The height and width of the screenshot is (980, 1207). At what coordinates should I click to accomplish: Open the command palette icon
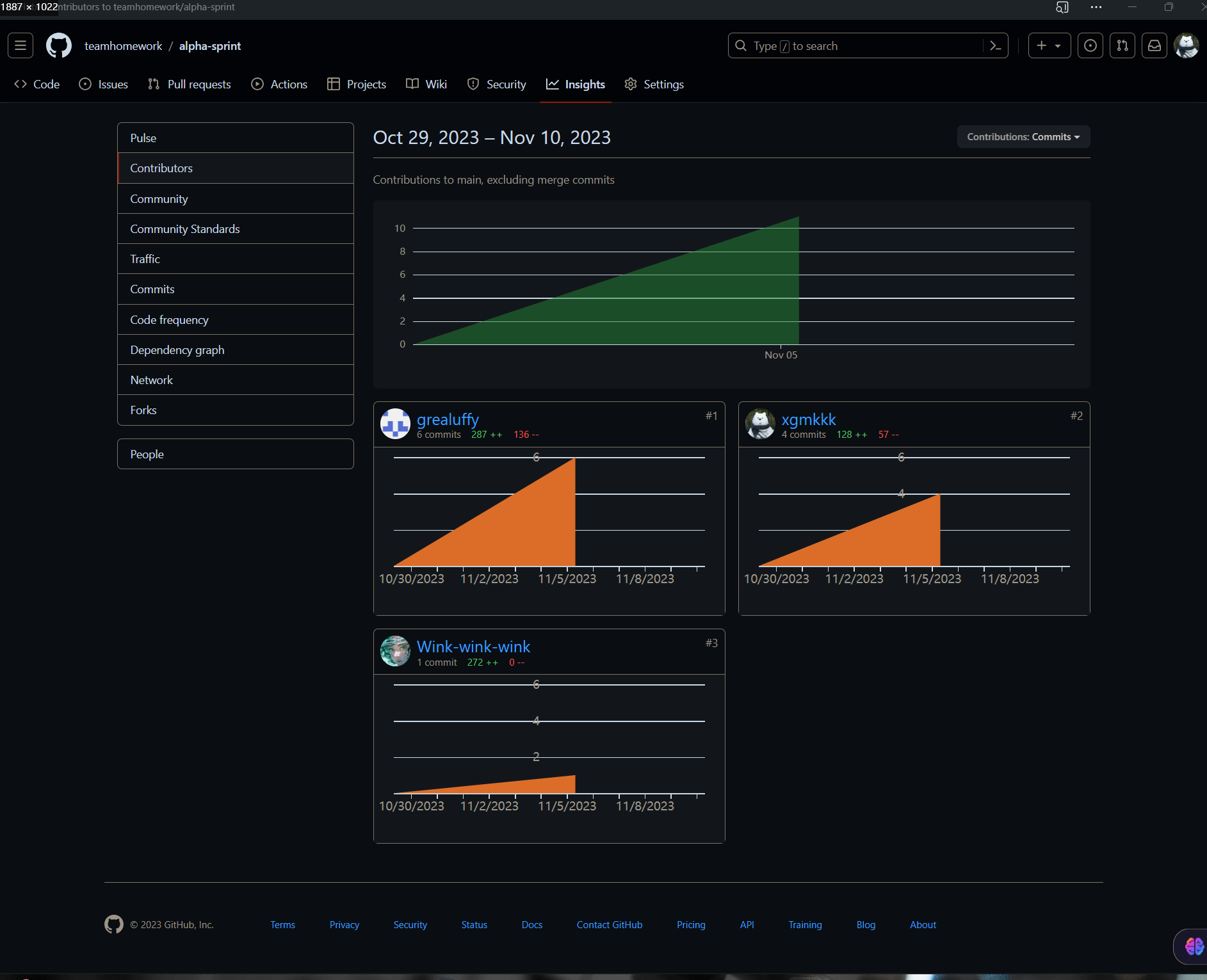coord(995,45)
